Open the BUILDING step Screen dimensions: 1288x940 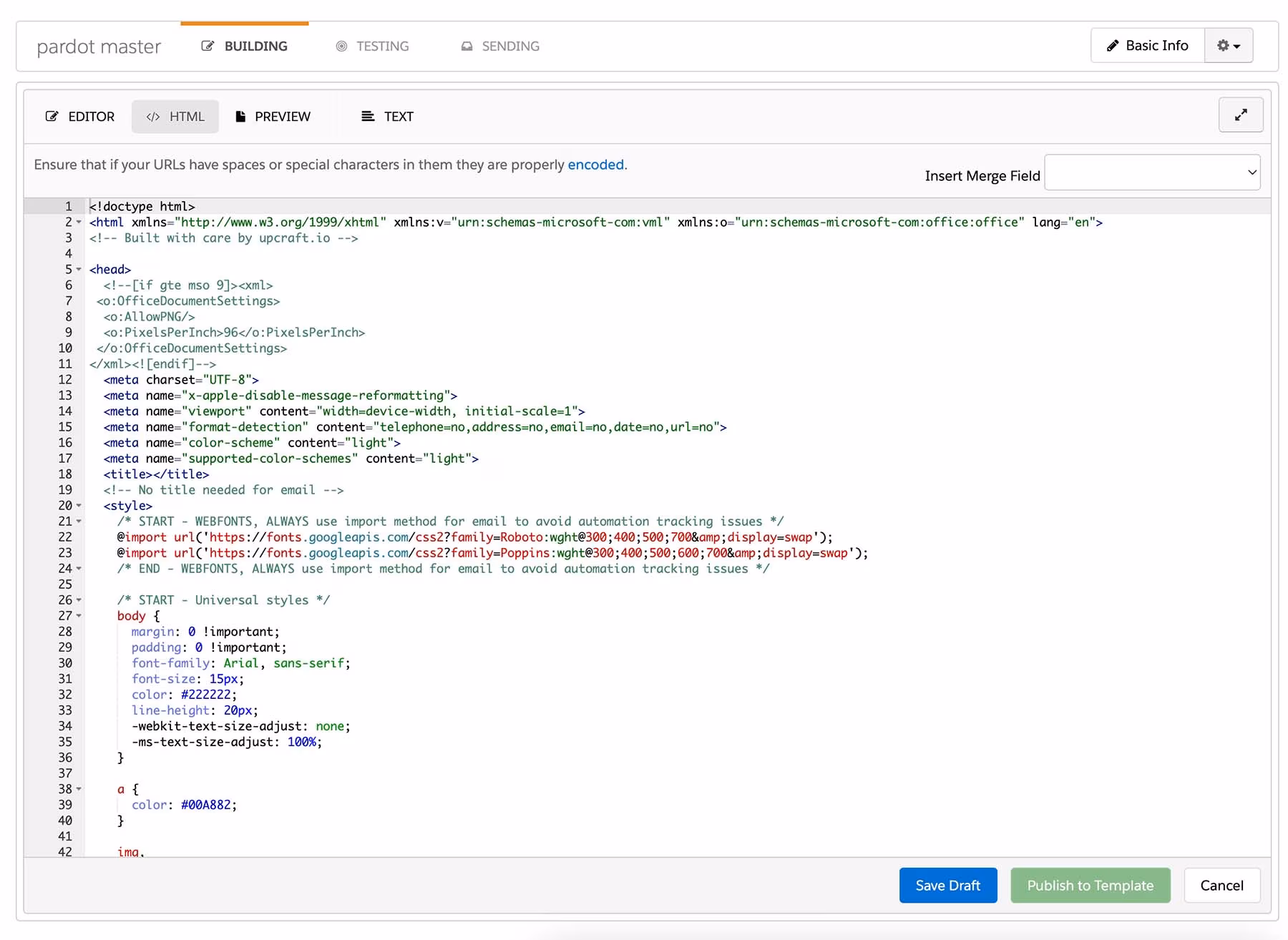pos(245,46)
